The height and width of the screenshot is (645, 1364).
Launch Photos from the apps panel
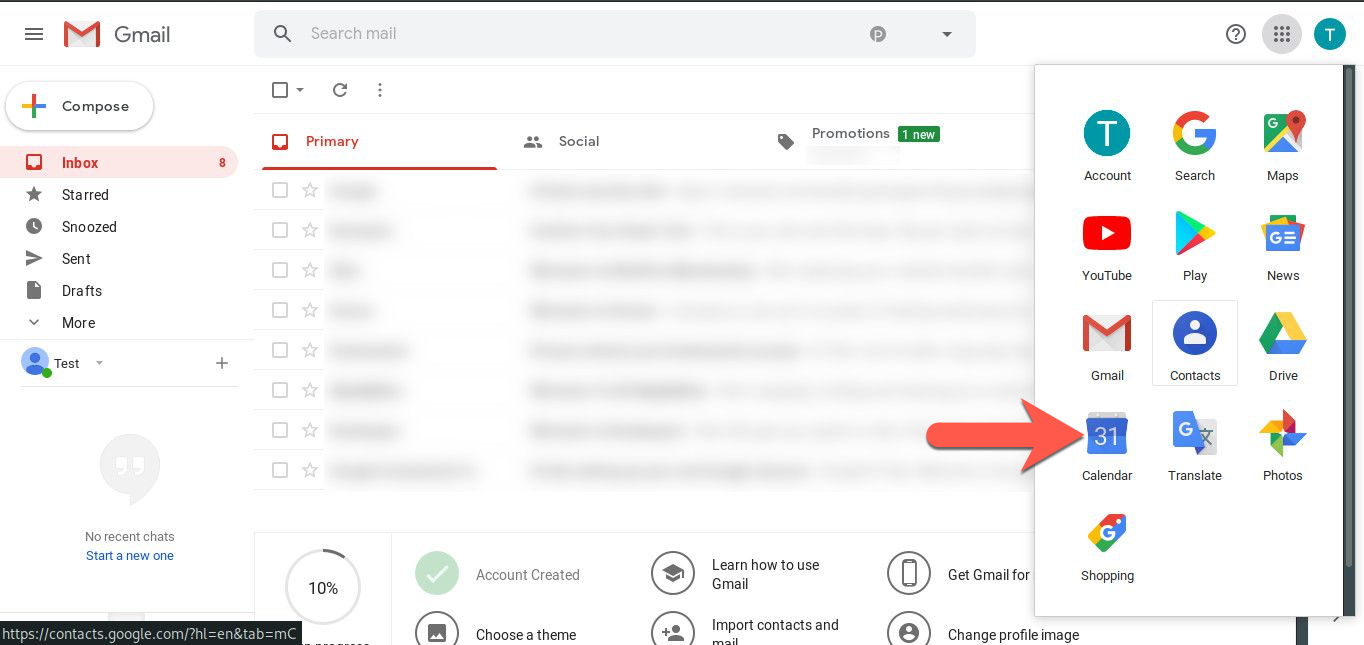click(x=1283, y=446)
